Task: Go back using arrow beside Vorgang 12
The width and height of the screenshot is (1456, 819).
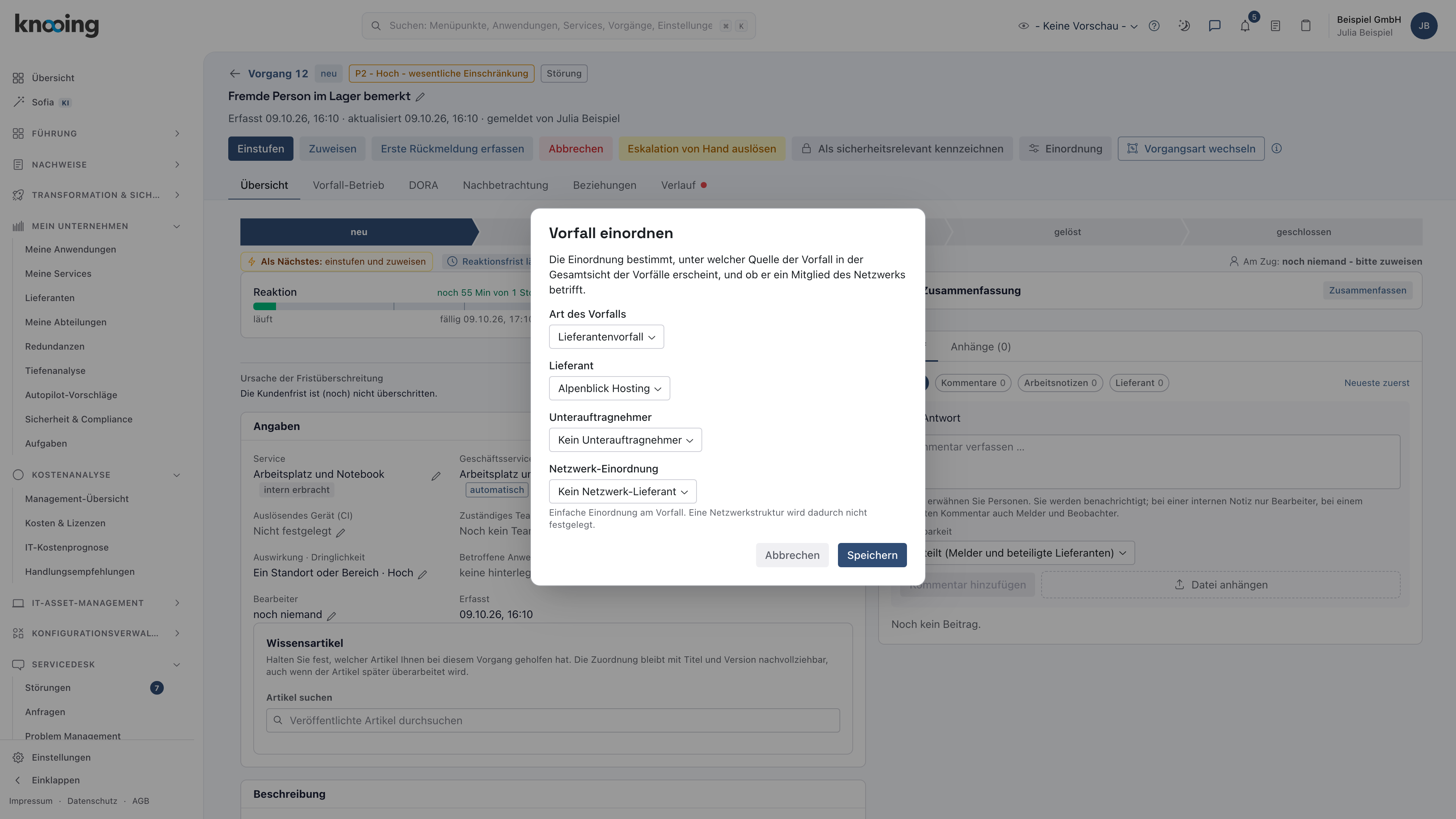Action: [x=235, y=74]
